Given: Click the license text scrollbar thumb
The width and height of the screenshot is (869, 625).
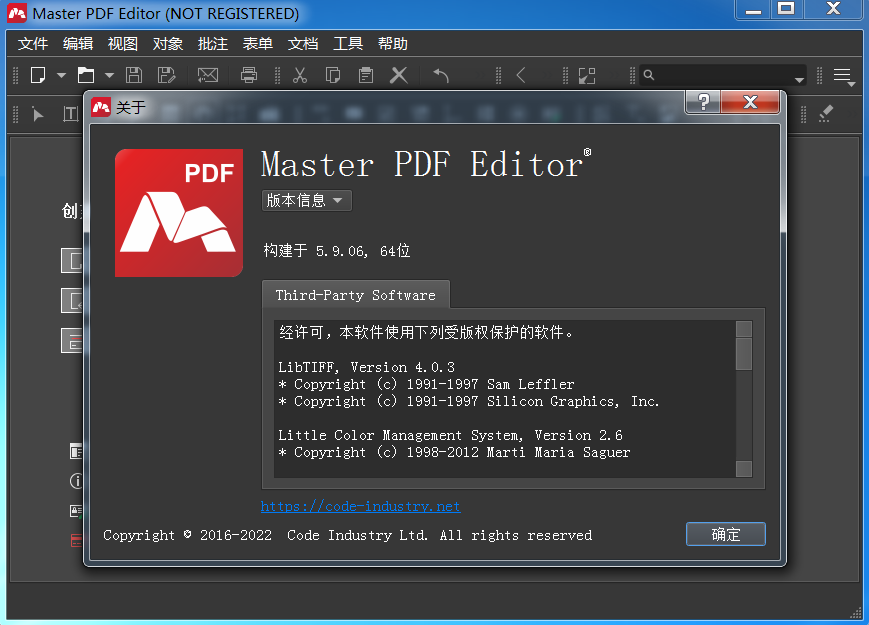Looking at the screenshot, I should pyautogui.click(x=744, y=354).
